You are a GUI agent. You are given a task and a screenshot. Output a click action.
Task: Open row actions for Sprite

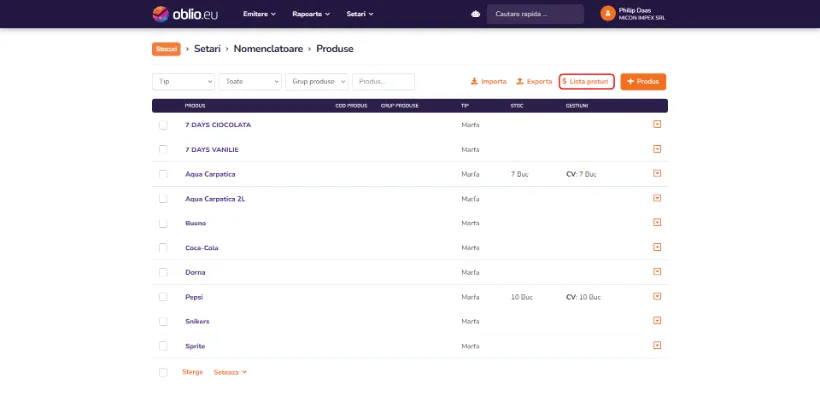[x=657, y=345]
